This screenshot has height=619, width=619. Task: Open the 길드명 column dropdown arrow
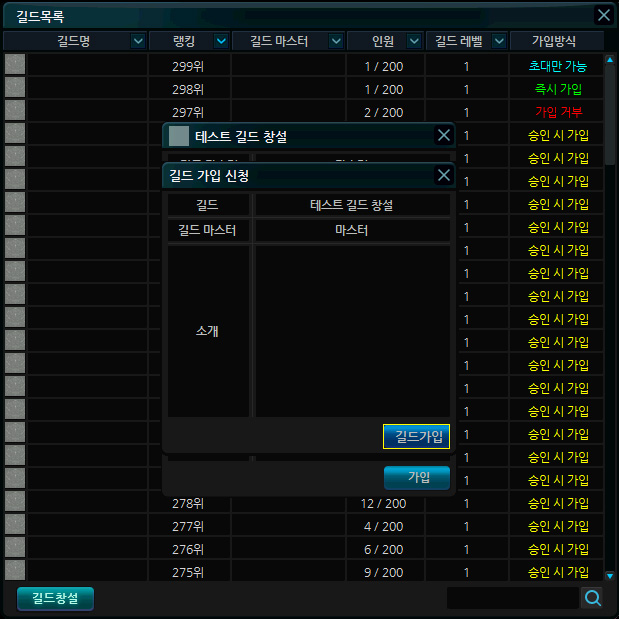coord(138,41)
